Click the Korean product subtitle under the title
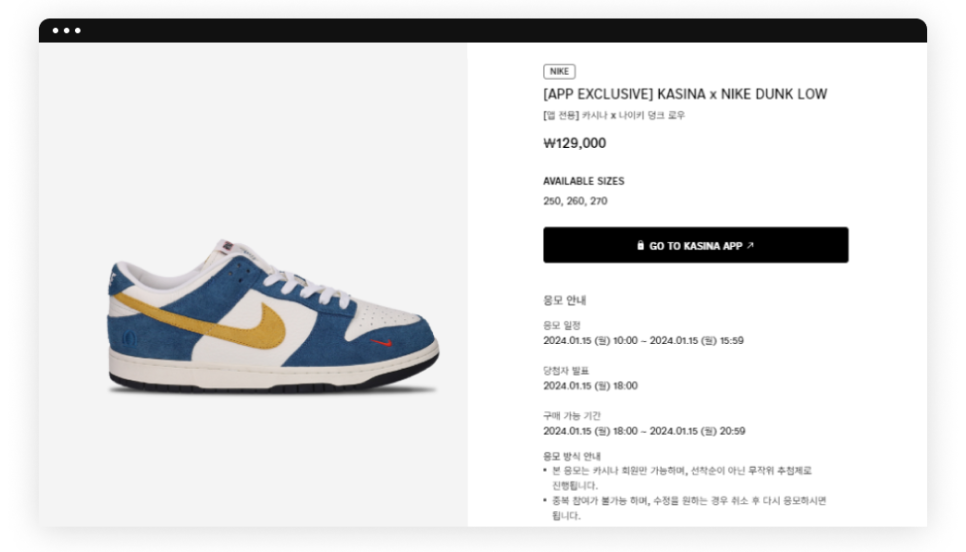Image resolution: width=966 pixels, height=552 pixels. [x=614, y=115]
